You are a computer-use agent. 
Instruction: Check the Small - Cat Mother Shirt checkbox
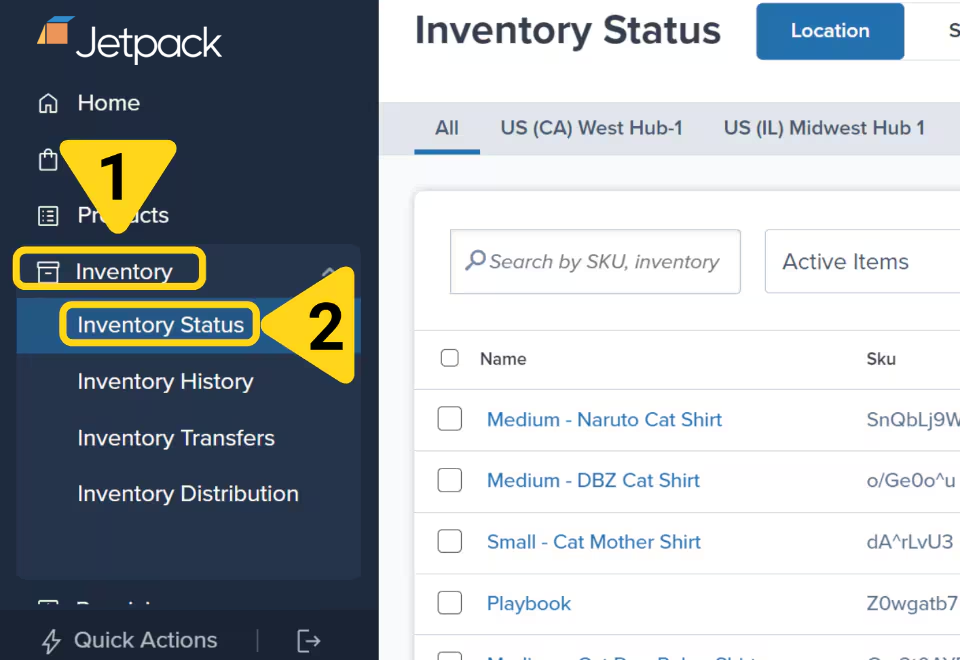[x=449, y=541]
